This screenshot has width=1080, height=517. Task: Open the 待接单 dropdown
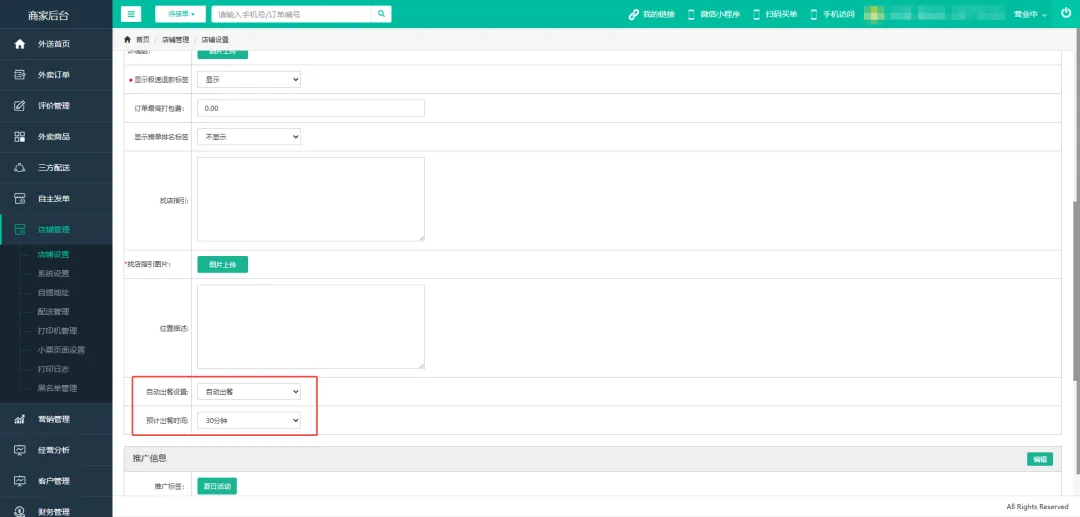tap(180, 14)
